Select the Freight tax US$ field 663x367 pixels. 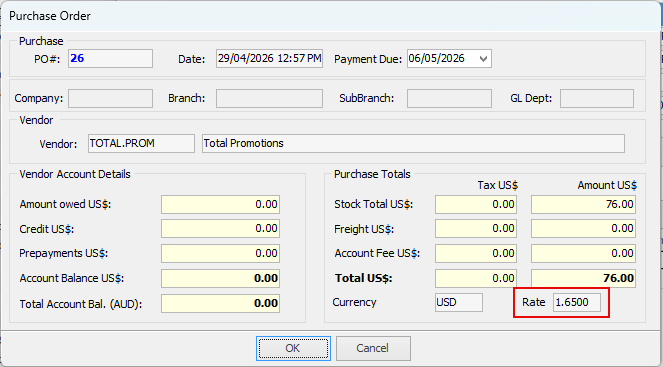(476, 229)
